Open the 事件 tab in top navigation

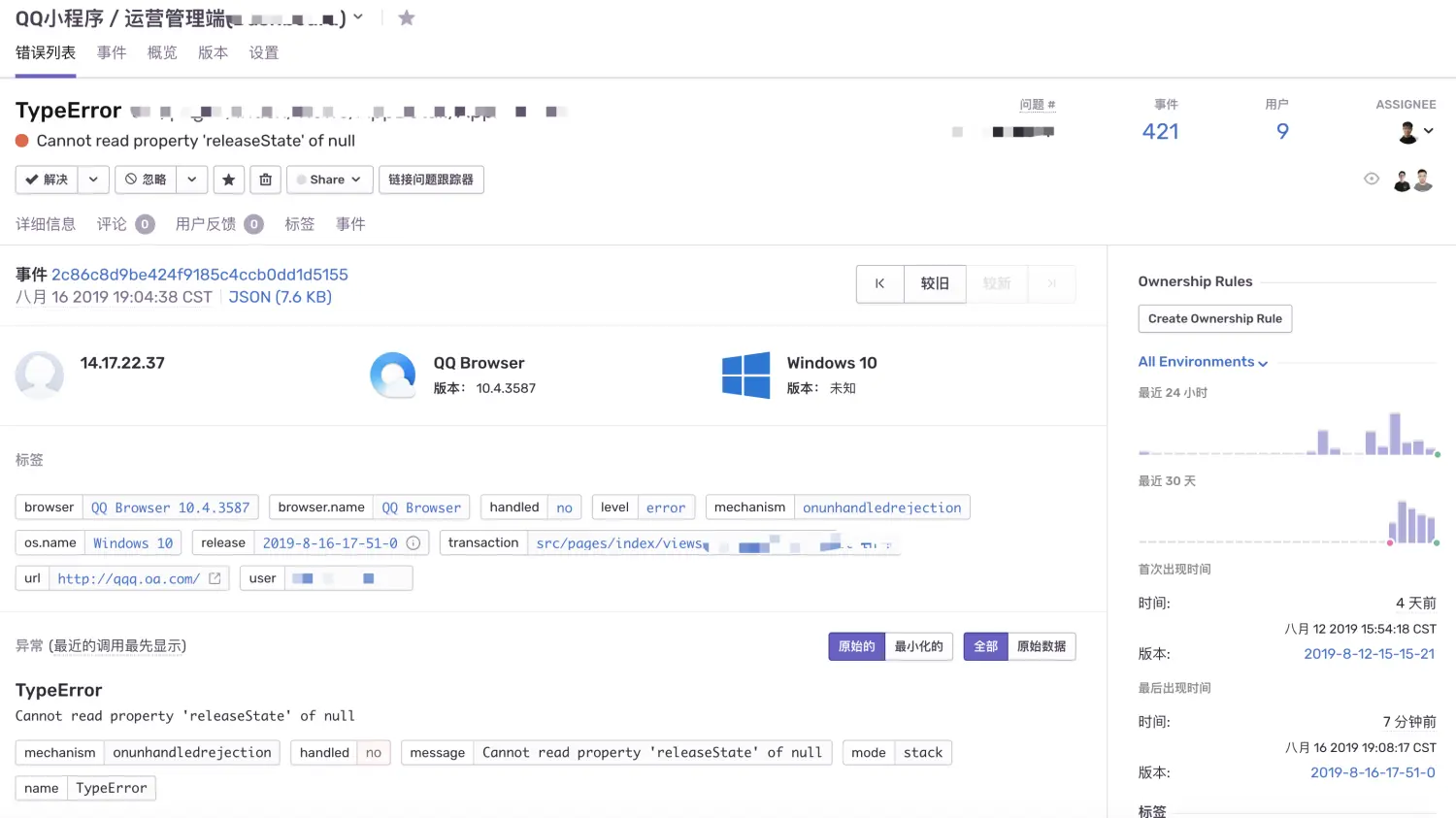click(112, 52)
